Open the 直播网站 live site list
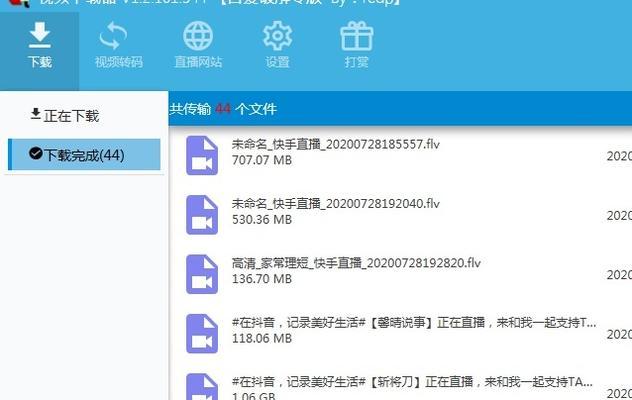Screen dimensions: 632x400 coord(198,46)
